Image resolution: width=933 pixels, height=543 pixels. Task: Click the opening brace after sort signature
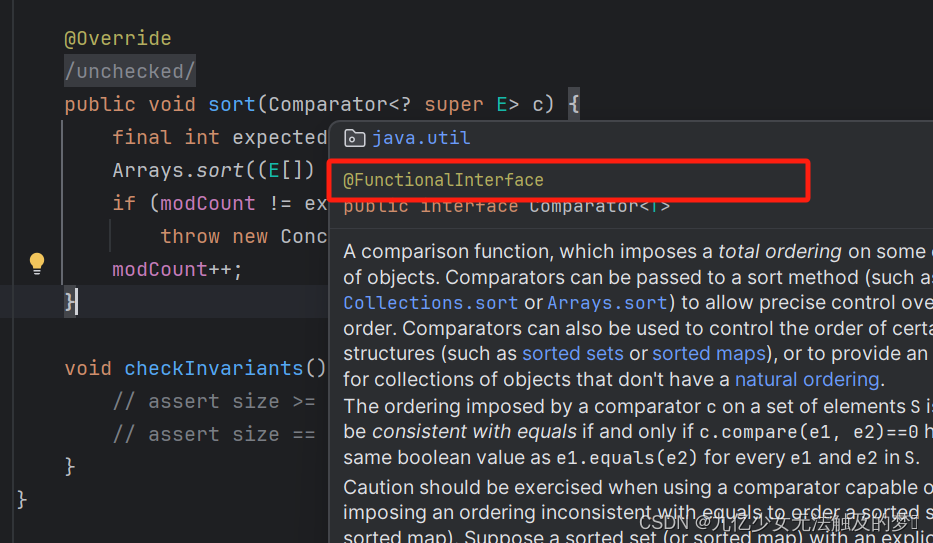point(574,104)
